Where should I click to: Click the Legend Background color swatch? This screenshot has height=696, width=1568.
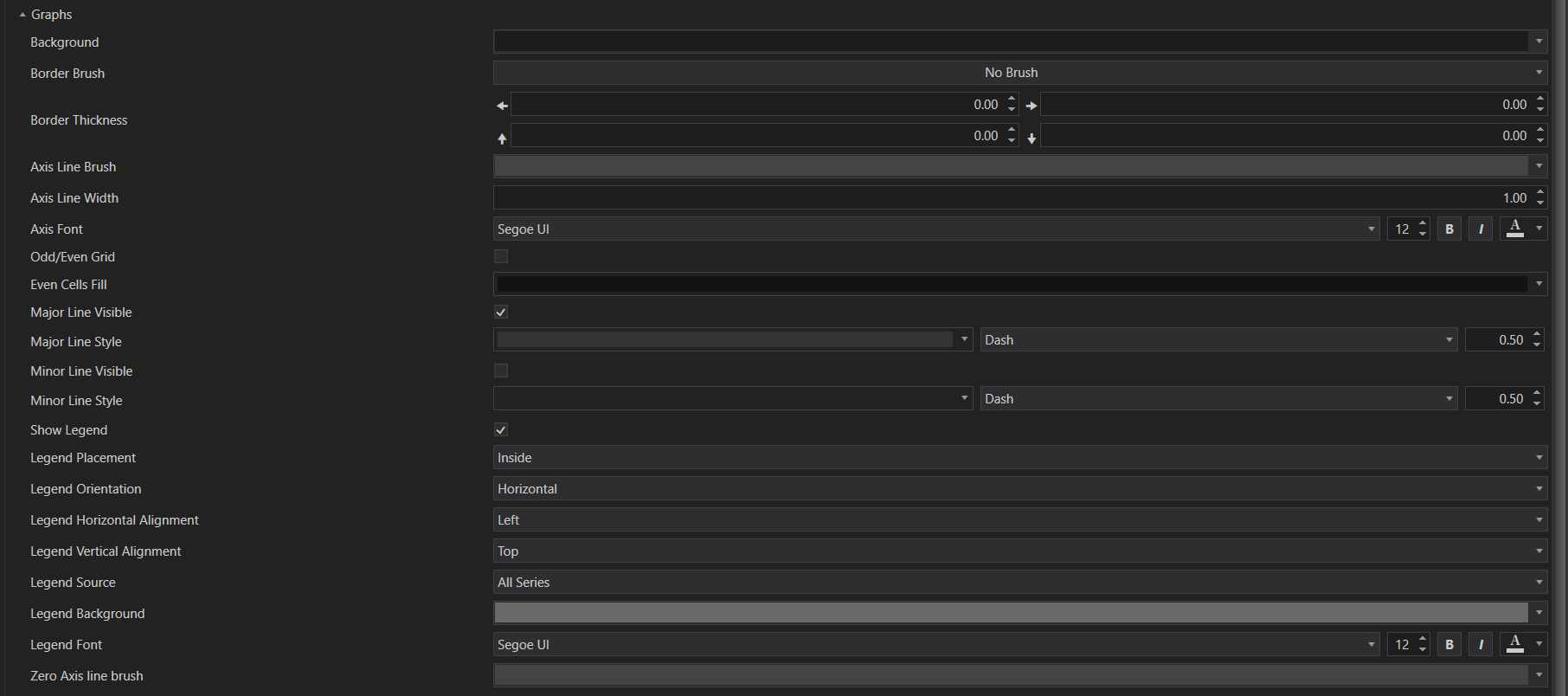pos(1011,614)
